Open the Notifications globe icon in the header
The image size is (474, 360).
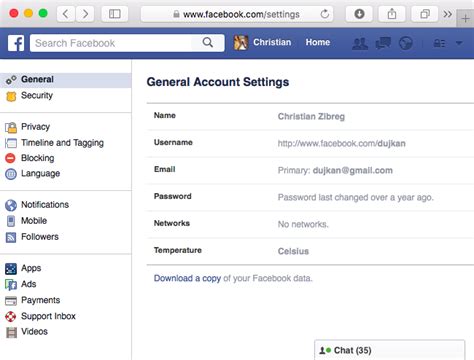(406, 43)
